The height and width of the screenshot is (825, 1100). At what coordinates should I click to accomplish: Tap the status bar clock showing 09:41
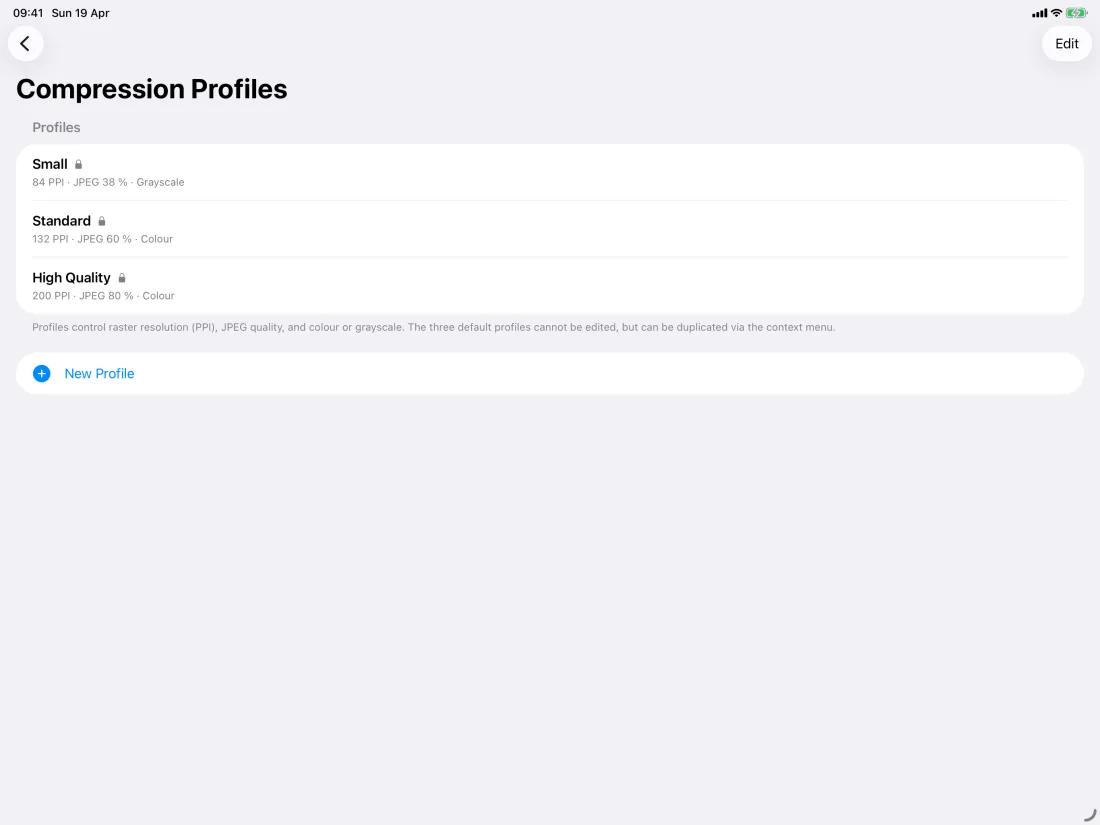pyautogui.click(x=28, y=13)
